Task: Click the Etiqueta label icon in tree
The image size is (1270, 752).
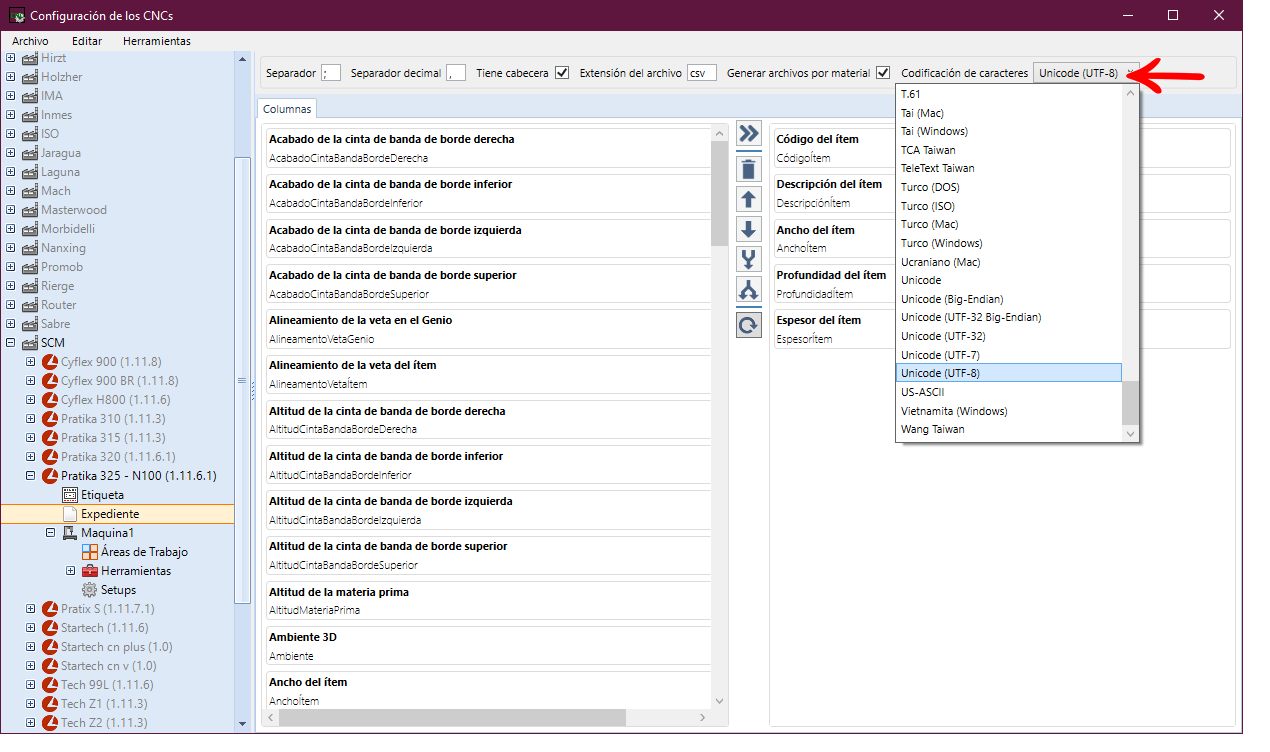Action: 70,495
